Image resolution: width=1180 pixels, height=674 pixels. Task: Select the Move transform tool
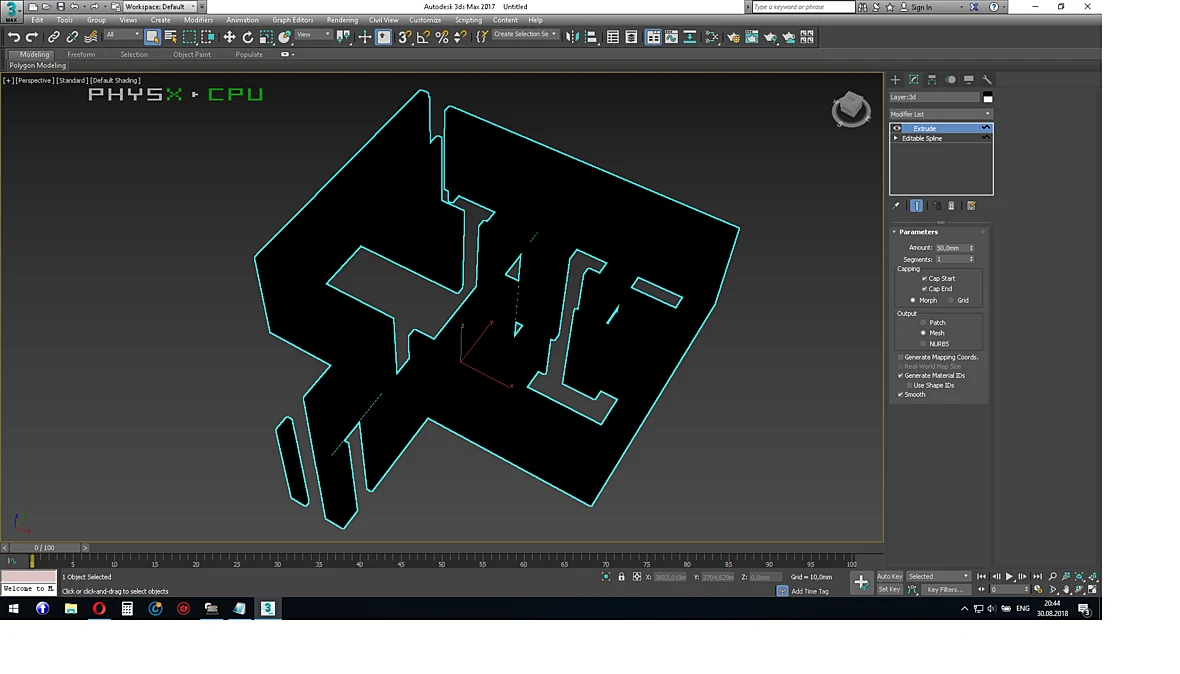tap(230, 37)
